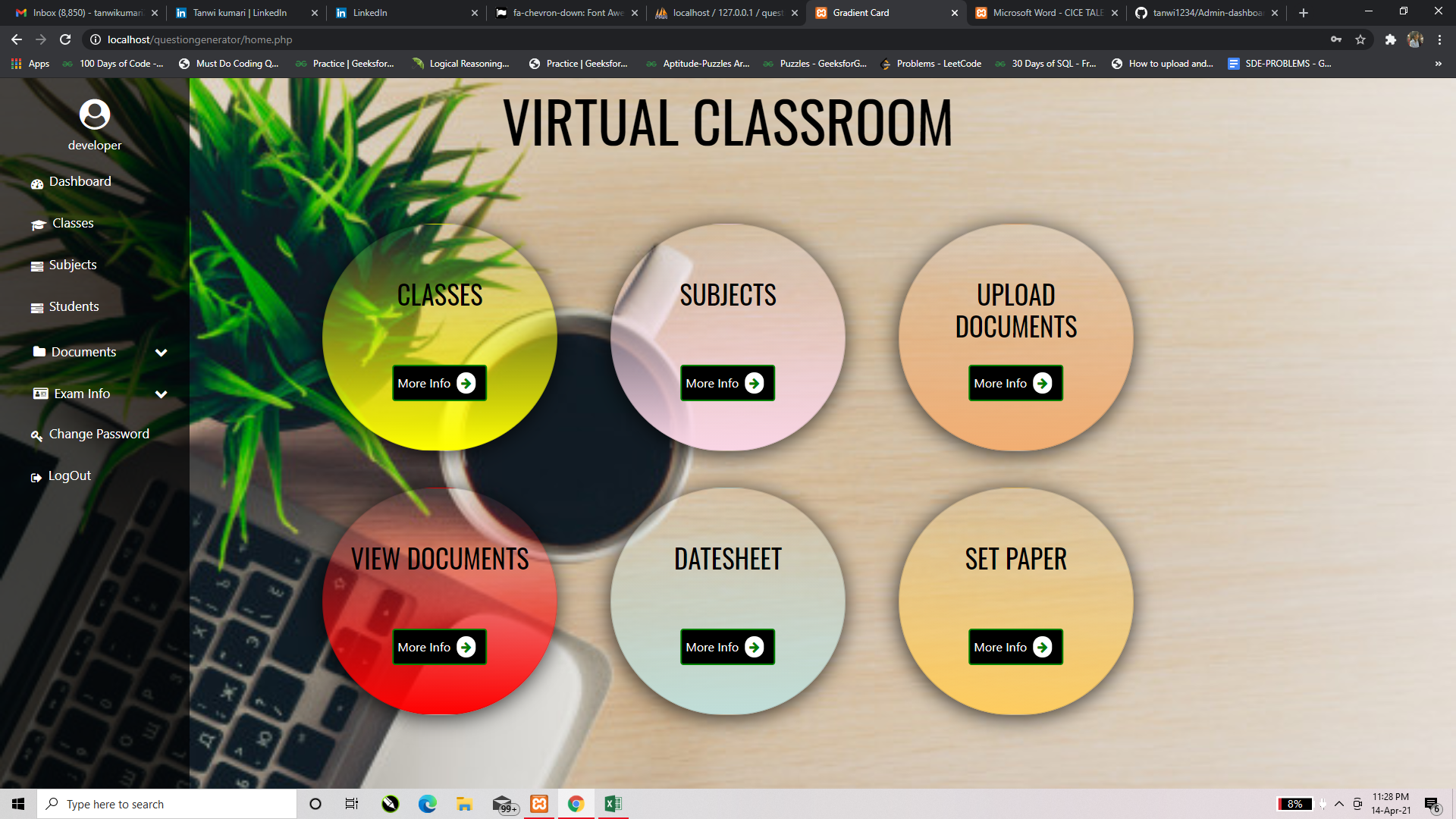The image size is (1456, 819).
Task: Open a new browser tab
Action: pos(1304,13)
